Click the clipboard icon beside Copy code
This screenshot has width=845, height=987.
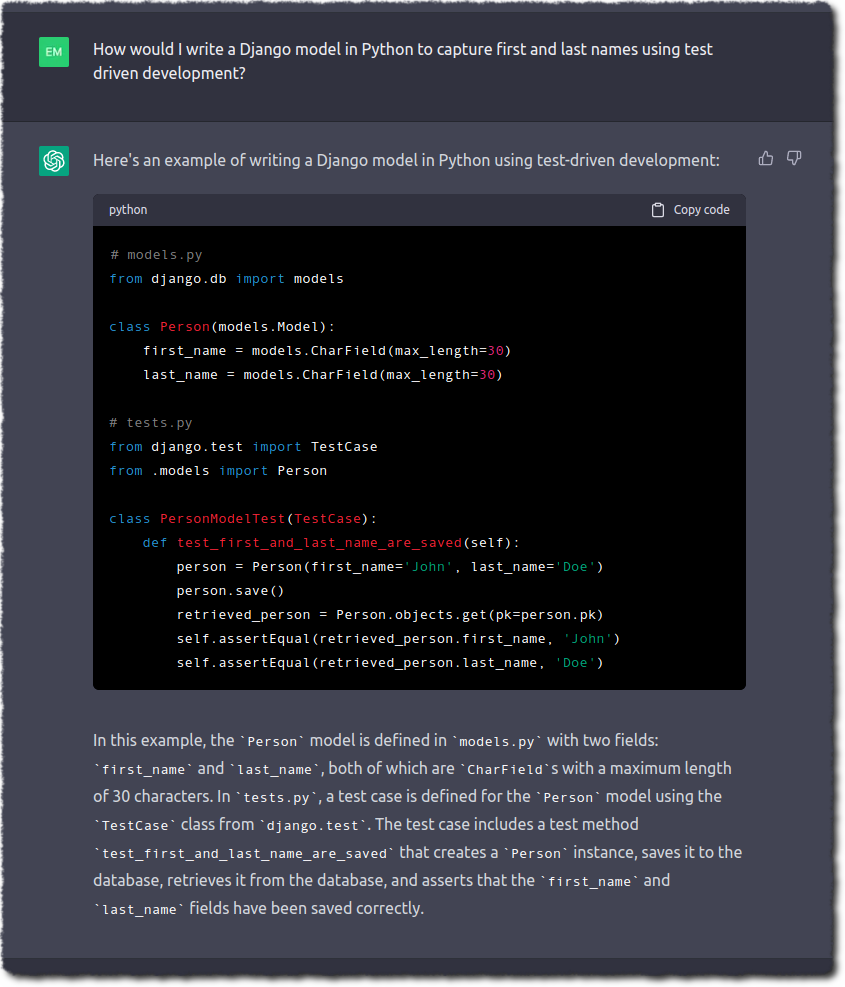pos(657,210)
